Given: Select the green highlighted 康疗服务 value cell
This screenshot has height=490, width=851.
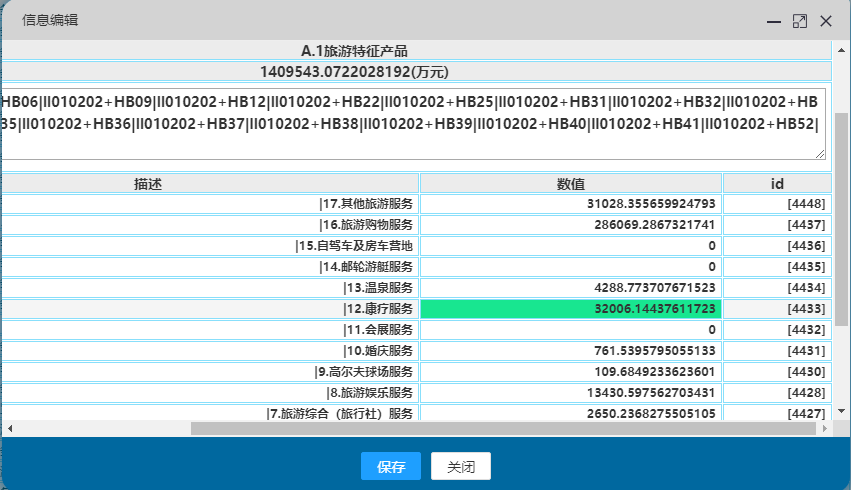Looking at the screenshot, I should (x=571, y=309).
